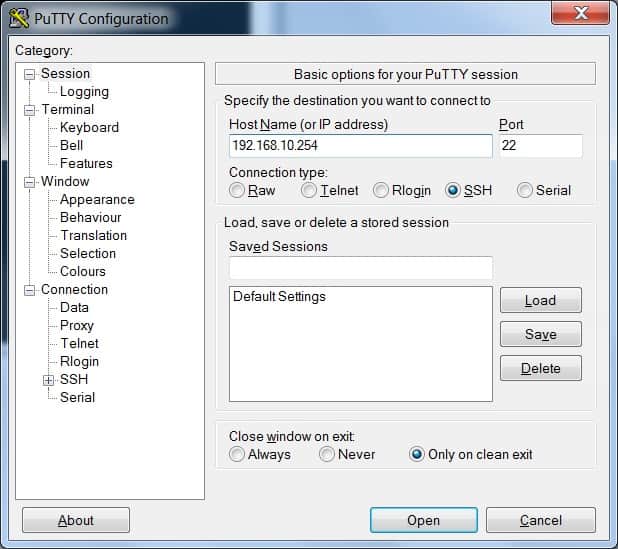Select Proxy in the Connection tree
Image resolution: width=618 pixels, height=549 pixels.
(x=76, y=325)
